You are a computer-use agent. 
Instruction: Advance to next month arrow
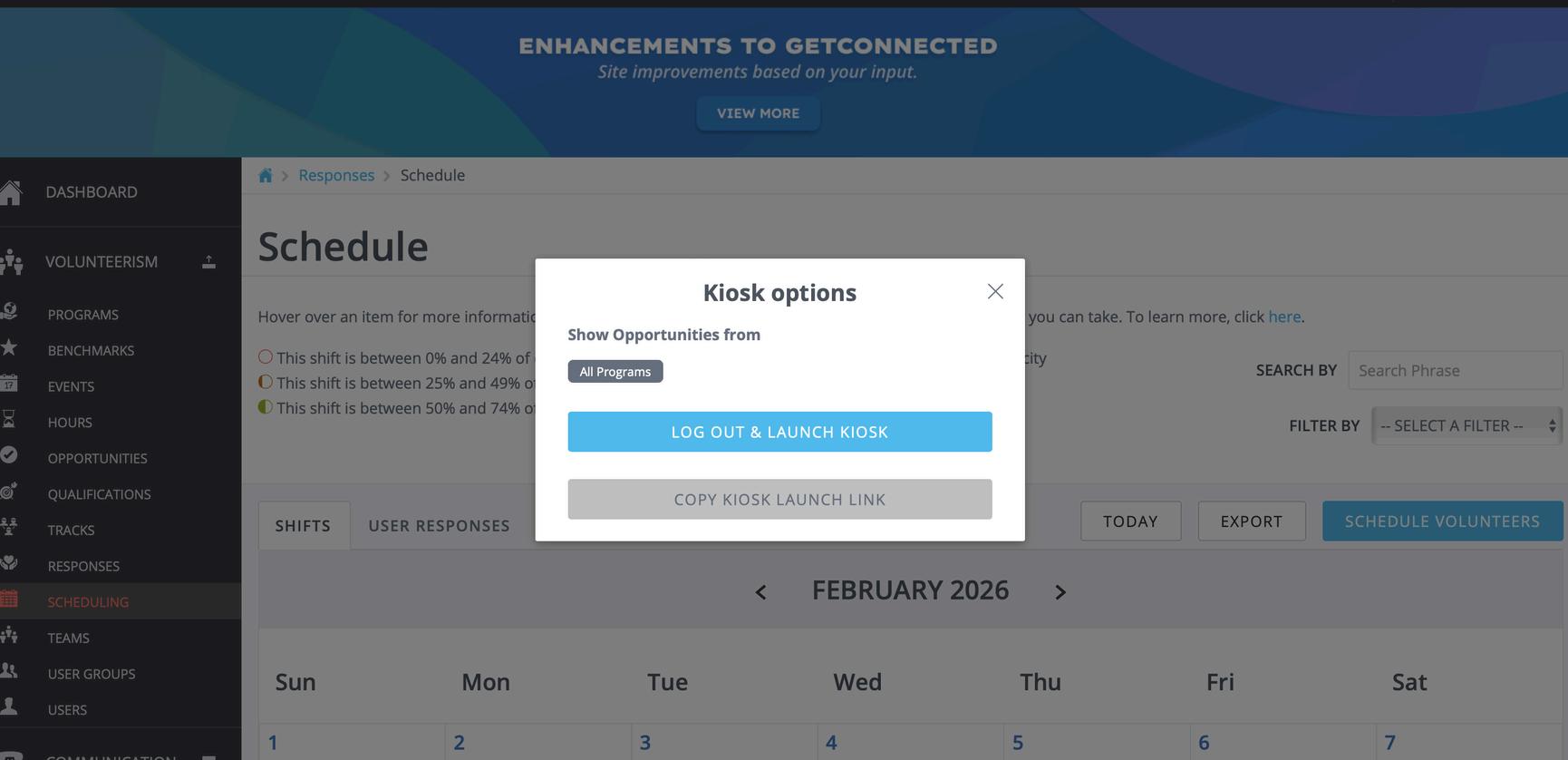(x=1060, y=592)
